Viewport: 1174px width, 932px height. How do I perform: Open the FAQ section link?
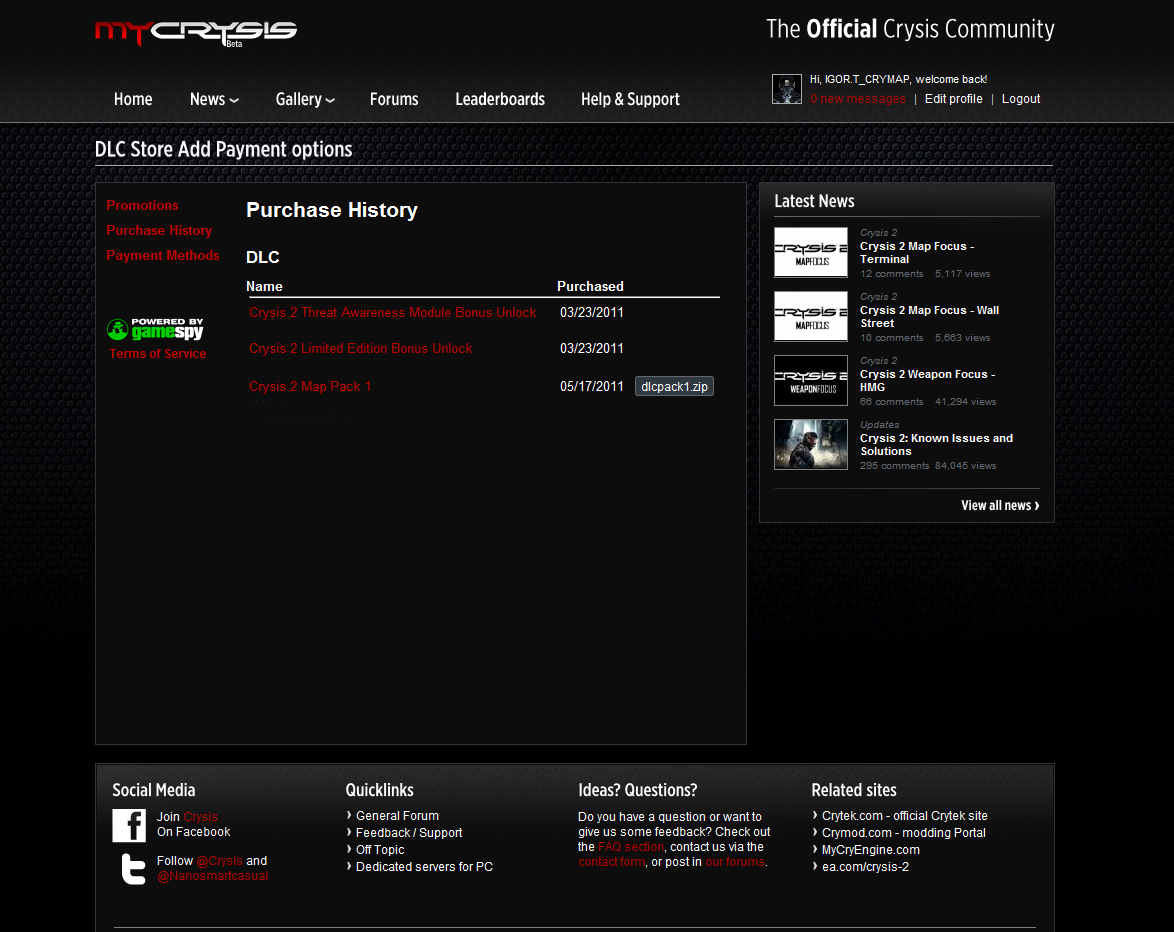click(630, 847)
